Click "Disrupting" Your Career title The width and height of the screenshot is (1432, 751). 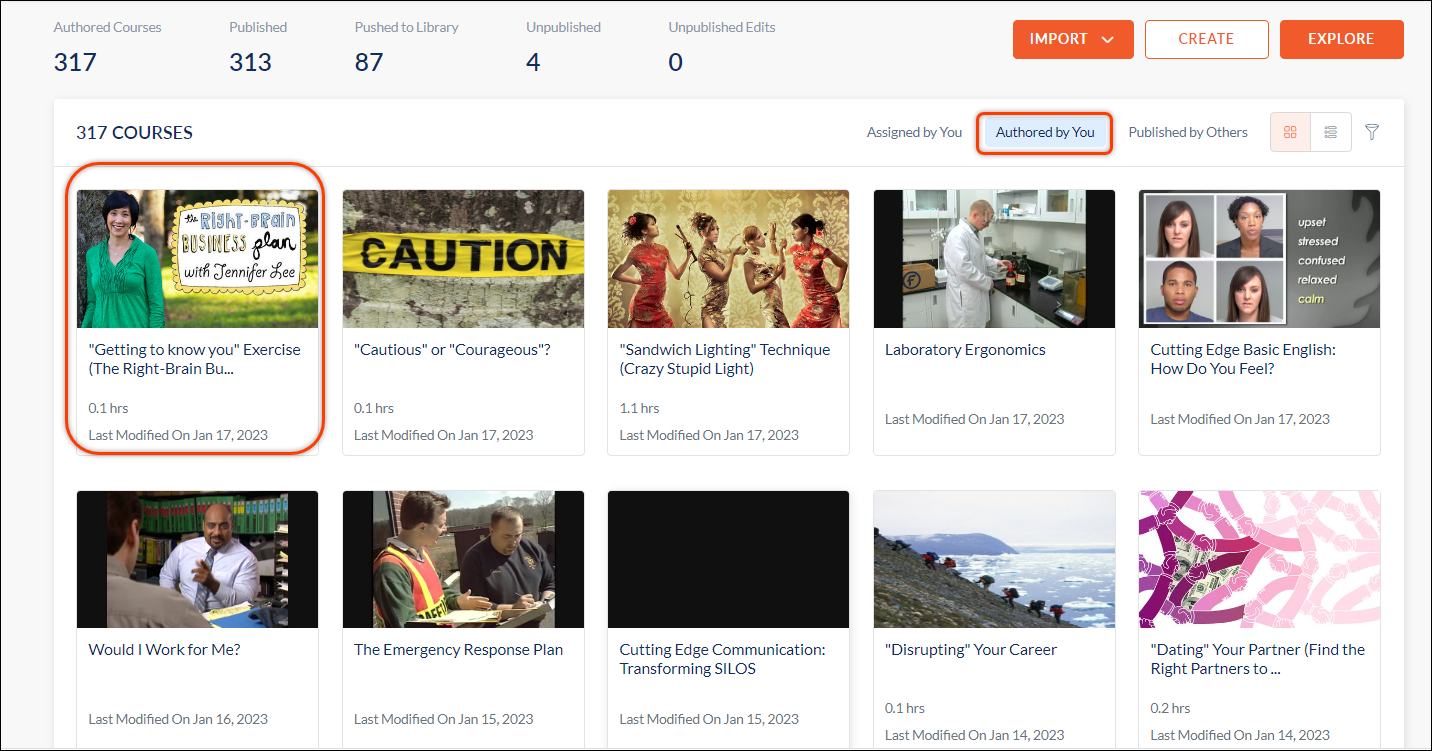coord(971,650)
